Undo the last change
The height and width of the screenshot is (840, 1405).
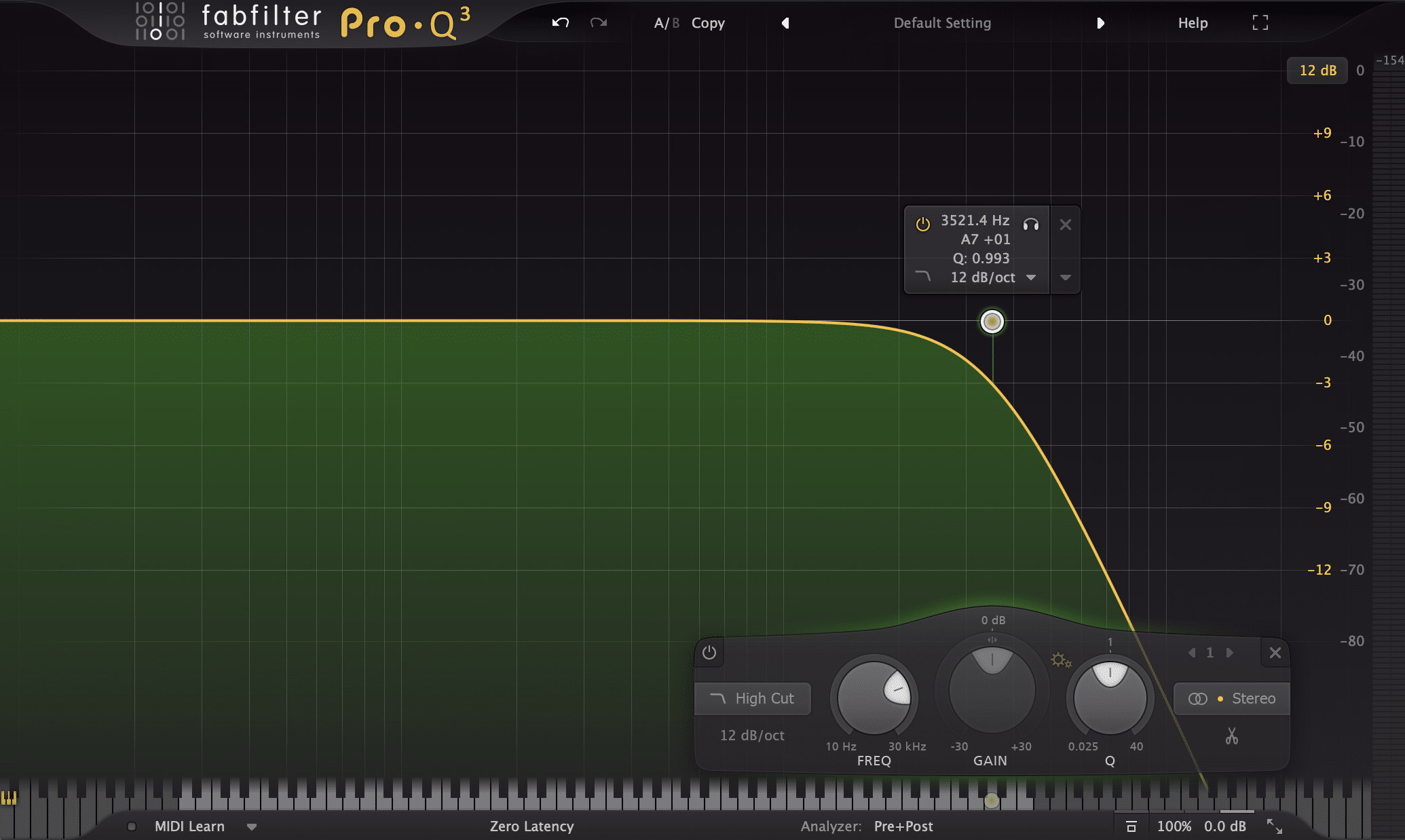click(x=560, y=22)
